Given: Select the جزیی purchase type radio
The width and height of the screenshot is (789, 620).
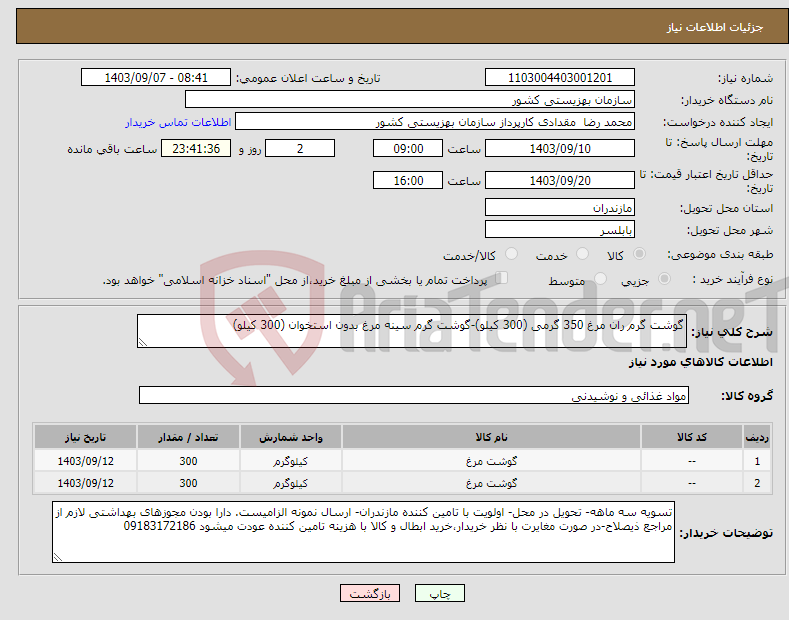Looking at the screenshot, I should pos(664,278).
